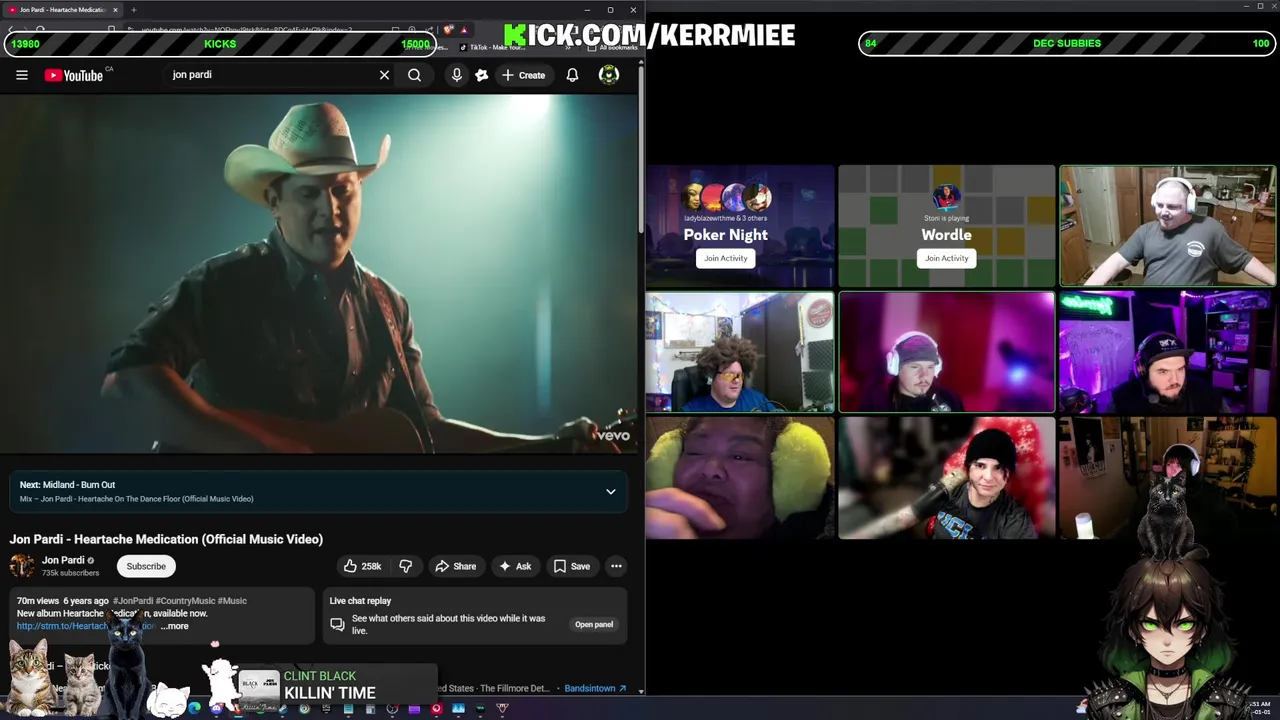
Task: Click Open panel for live chat replay
Action: click(594, 624)
